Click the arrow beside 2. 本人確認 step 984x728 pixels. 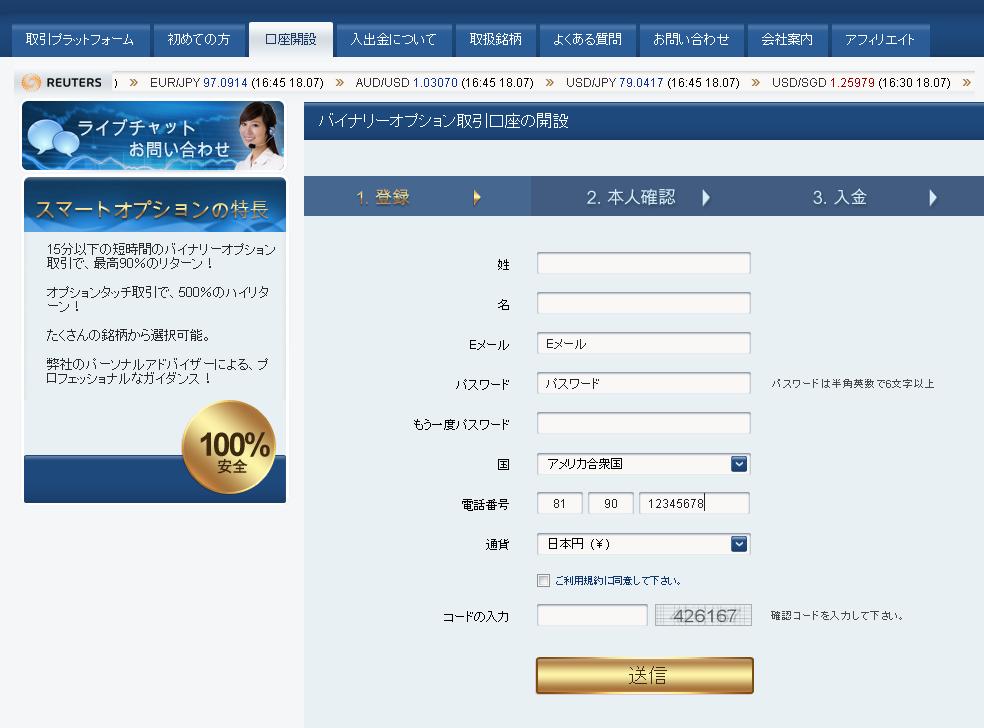(x=706, y=198)
